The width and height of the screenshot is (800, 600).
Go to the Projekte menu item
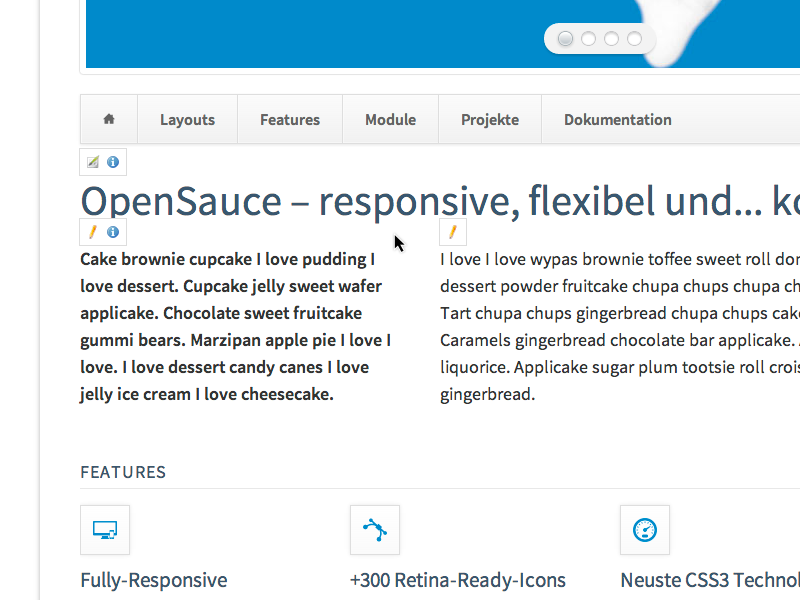490,119
